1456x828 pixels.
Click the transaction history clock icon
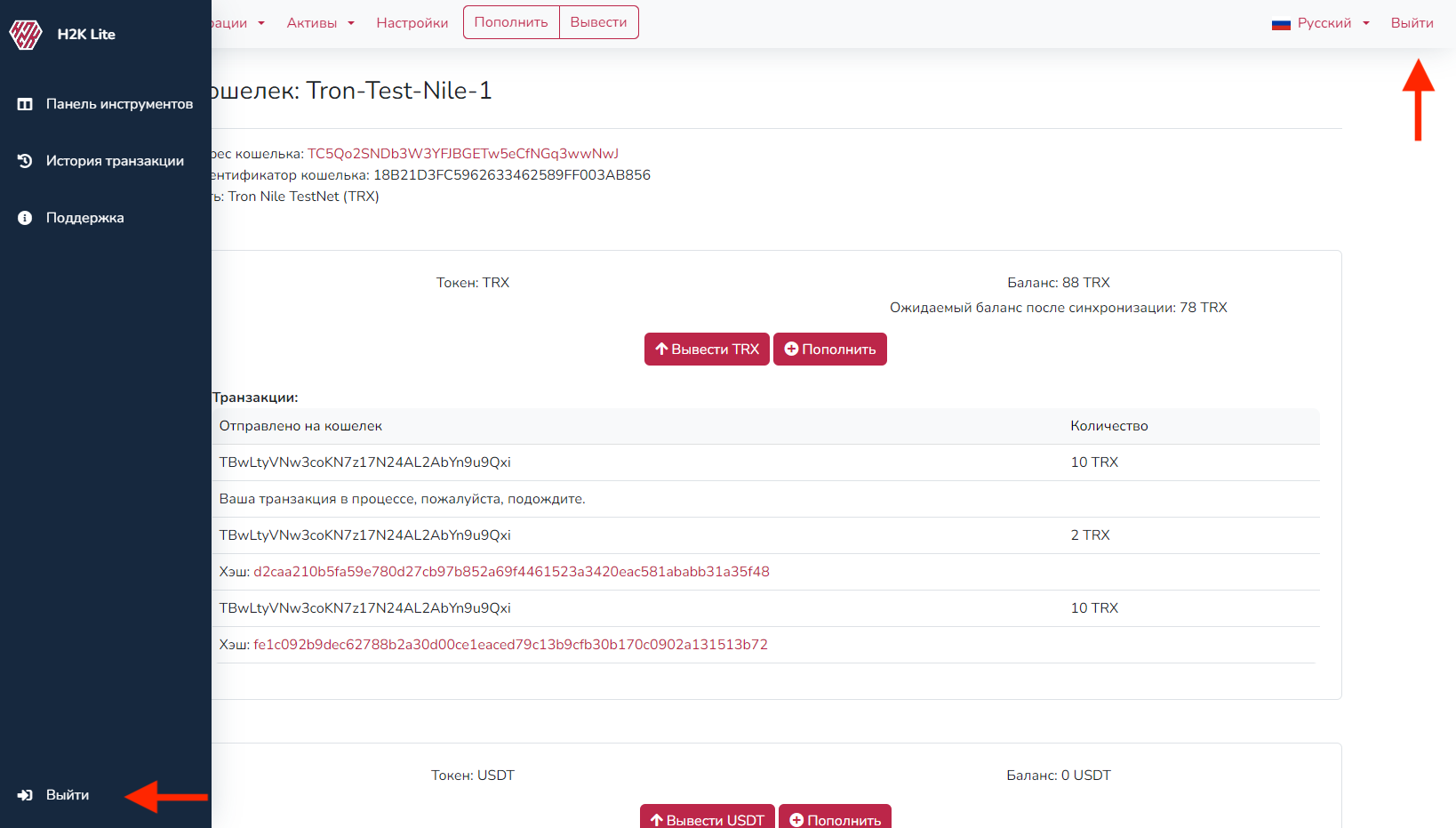[x=25, y=161]
